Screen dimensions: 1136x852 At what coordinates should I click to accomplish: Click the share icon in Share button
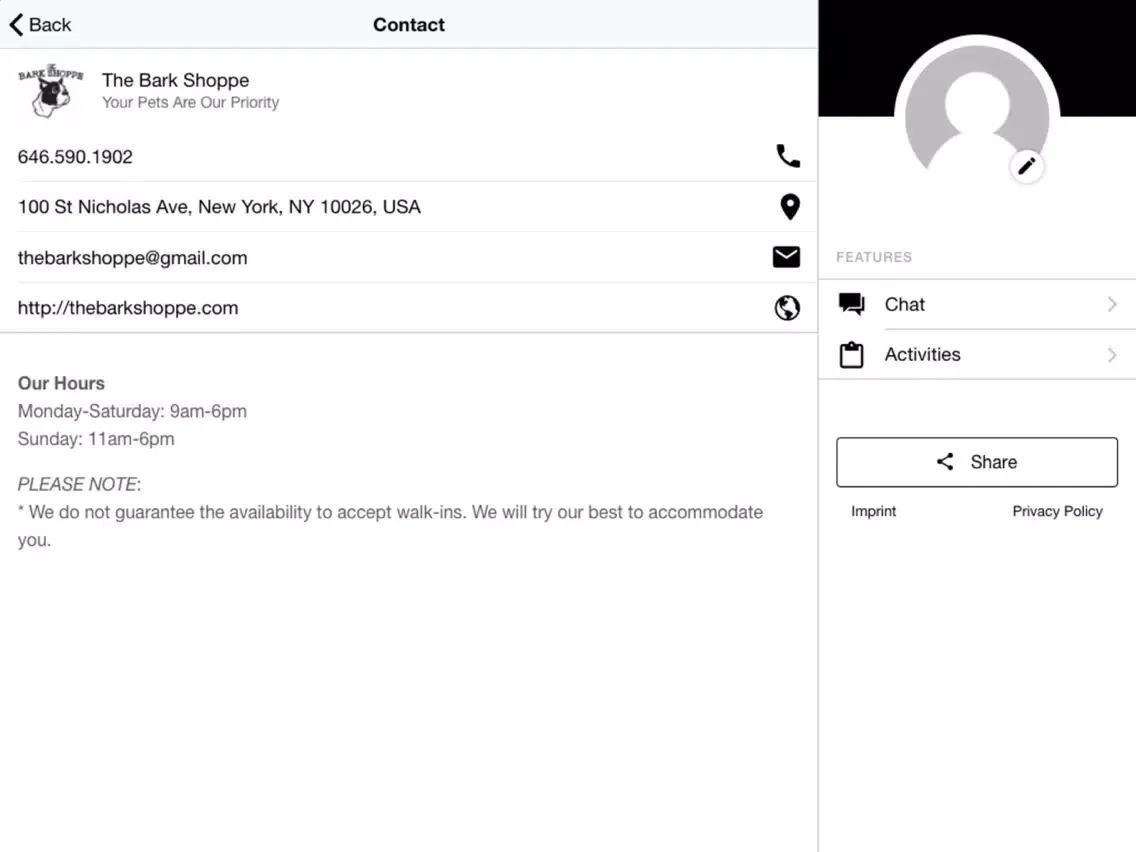945,462
